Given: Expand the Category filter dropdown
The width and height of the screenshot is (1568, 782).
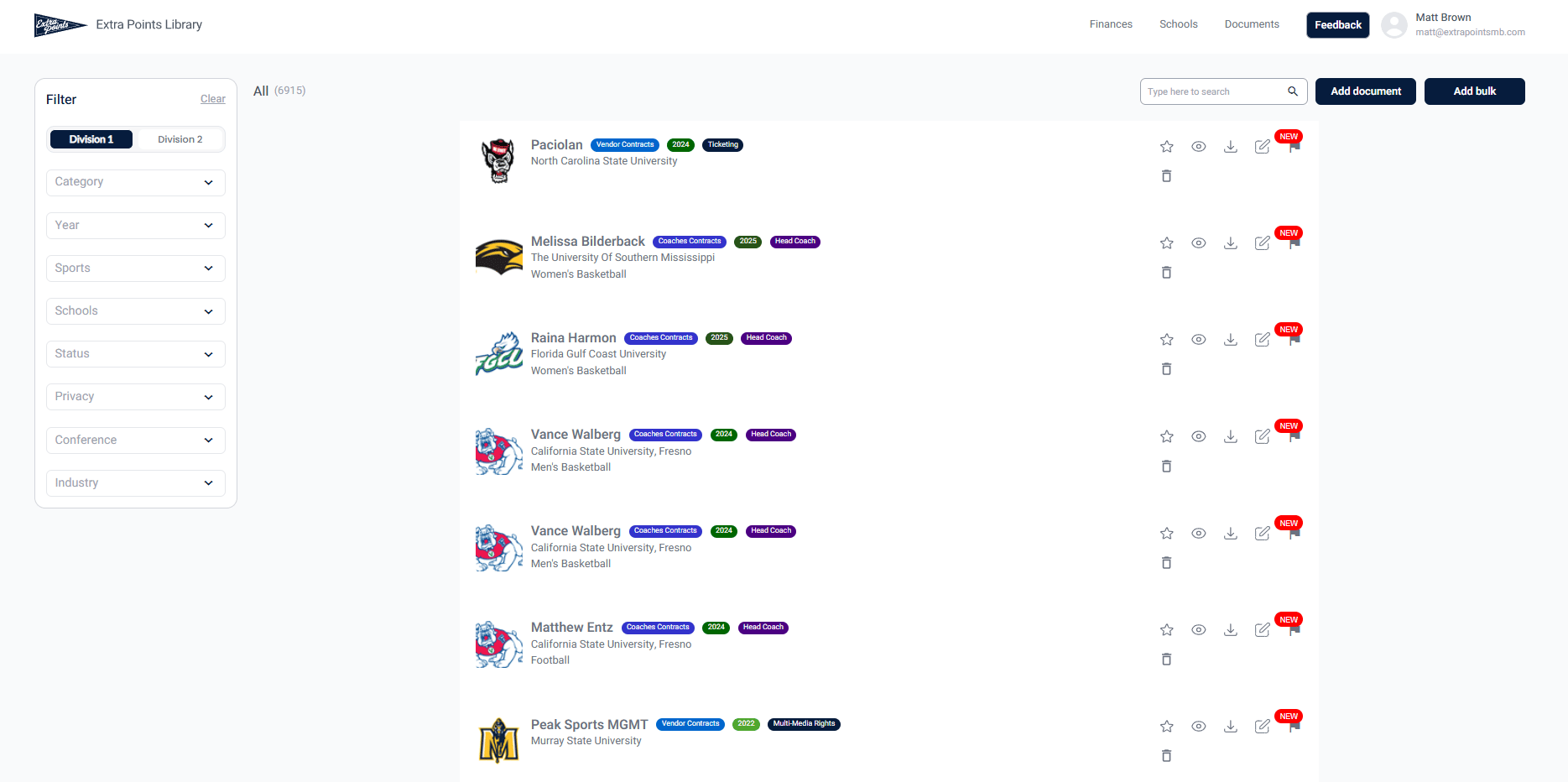Looking at the screenshot, I should point(136,182).
